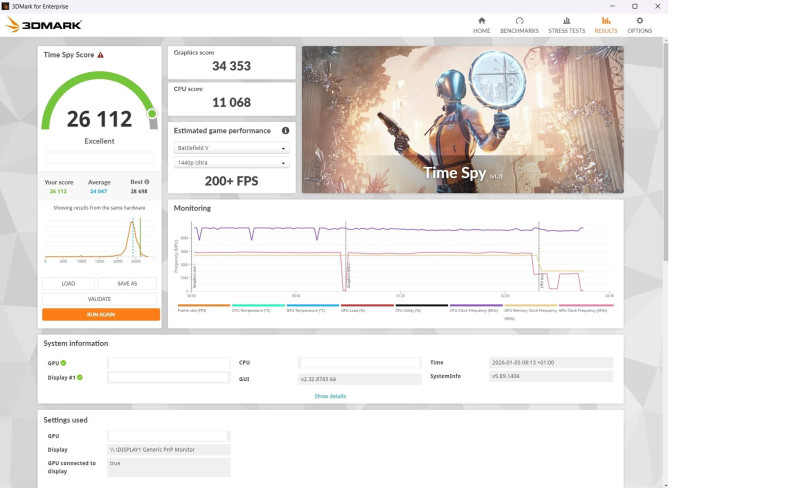The image size is (800, 488).
Task: Toggle the GPU Load (%) legend series
Action: pos(367,308)
